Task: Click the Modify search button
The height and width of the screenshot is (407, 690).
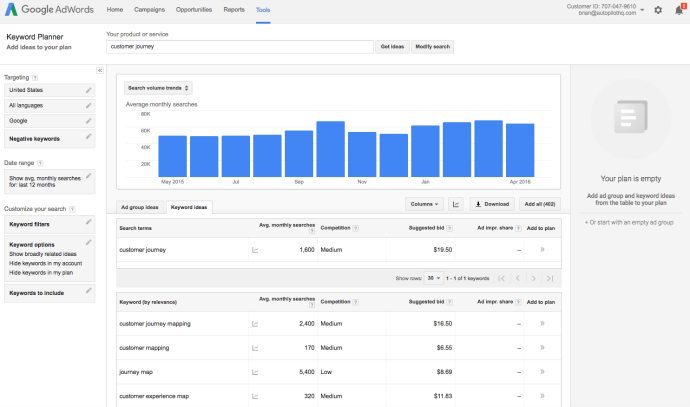Action: point(433,47)
